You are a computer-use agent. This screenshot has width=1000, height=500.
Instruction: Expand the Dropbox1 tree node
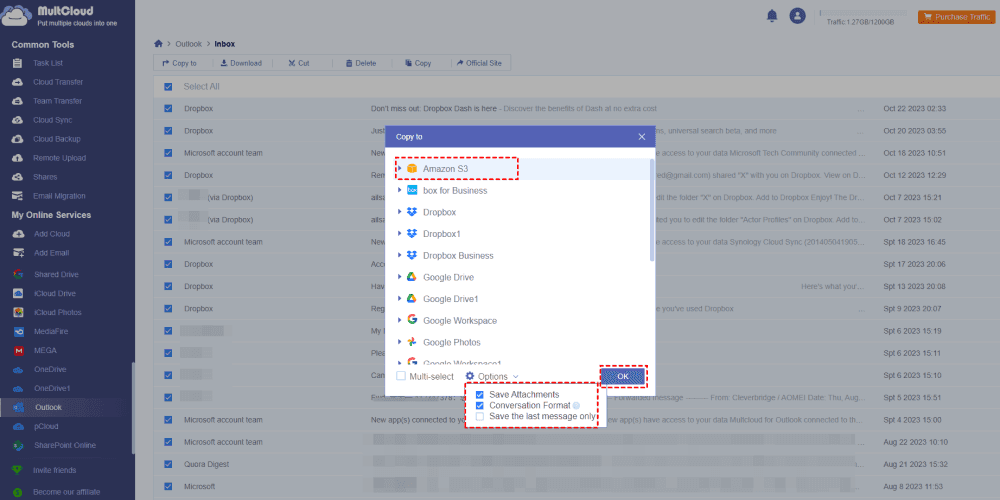(x=399, y=233)
